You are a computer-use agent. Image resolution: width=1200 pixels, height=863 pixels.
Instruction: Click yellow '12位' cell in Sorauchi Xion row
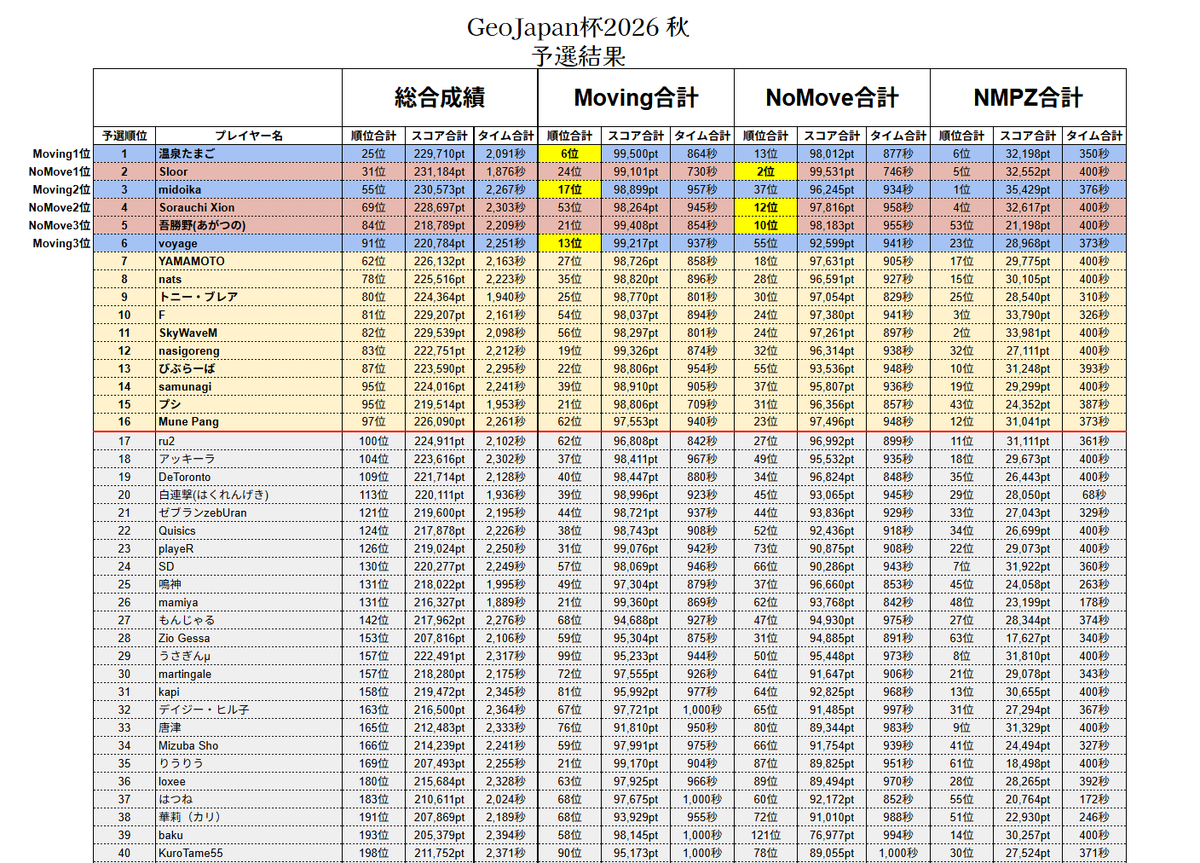(766, 208)
